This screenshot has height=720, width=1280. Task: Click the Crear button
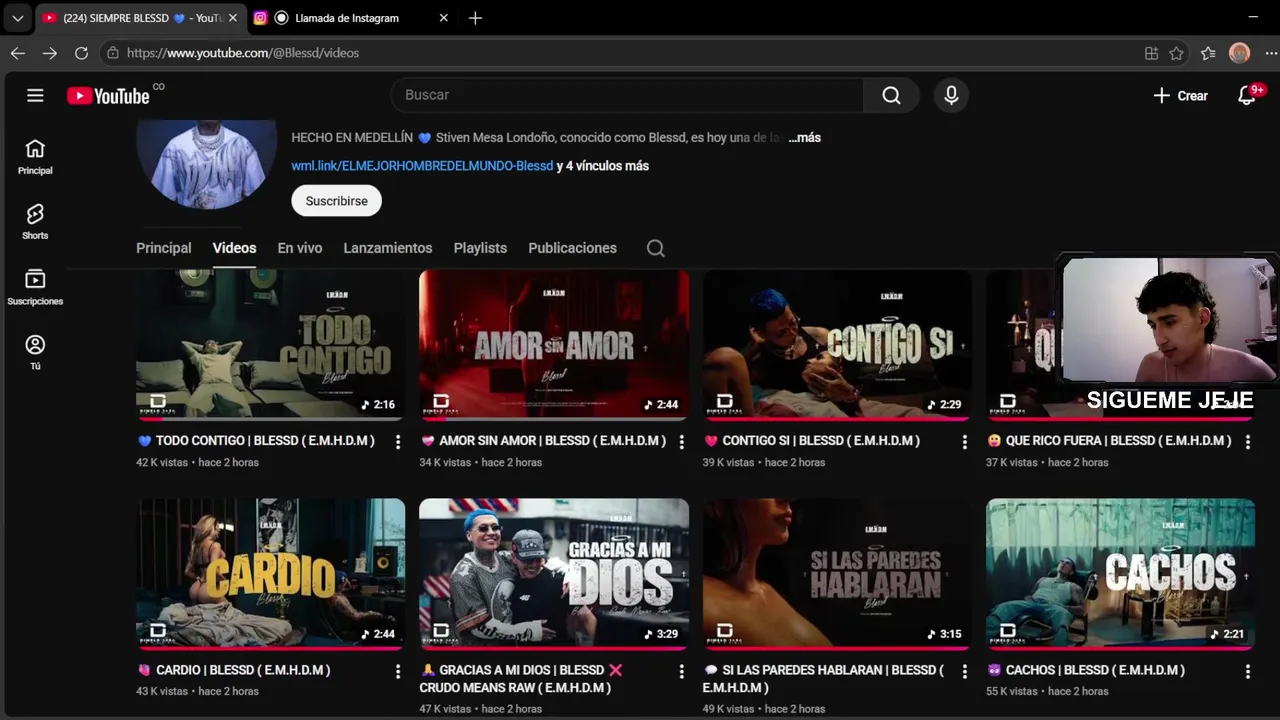1181,96
